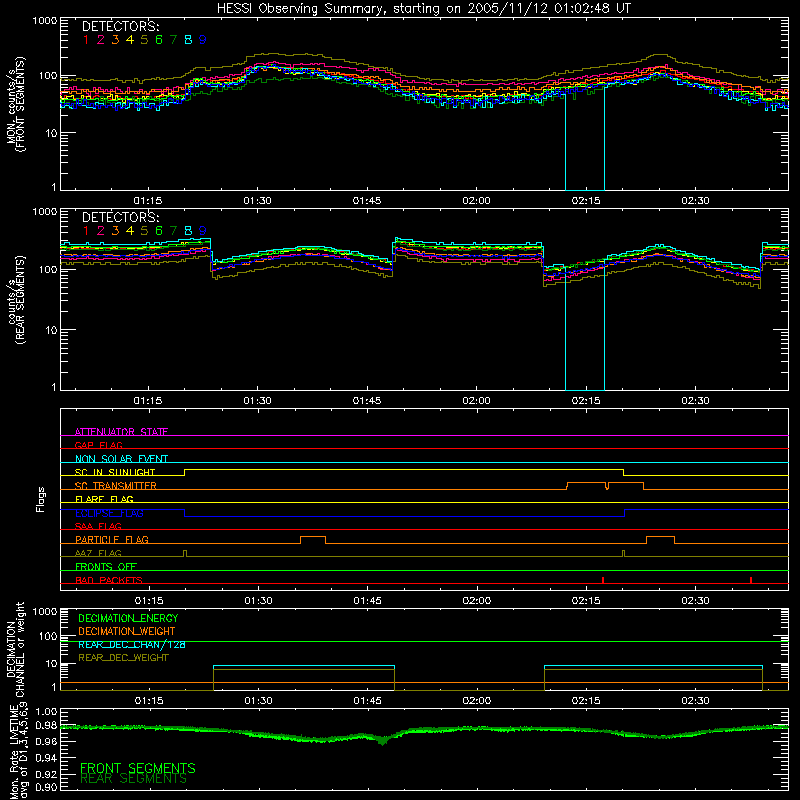Select the PARTICLE_FLAG label
Image resolution: width=800 pixels, height=800 pixels.
tap(112, 540)
